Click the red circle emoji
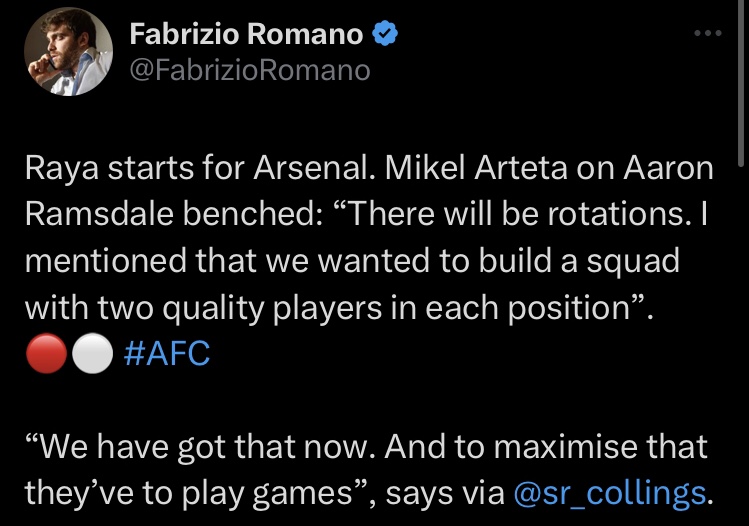 pos(46,353)
